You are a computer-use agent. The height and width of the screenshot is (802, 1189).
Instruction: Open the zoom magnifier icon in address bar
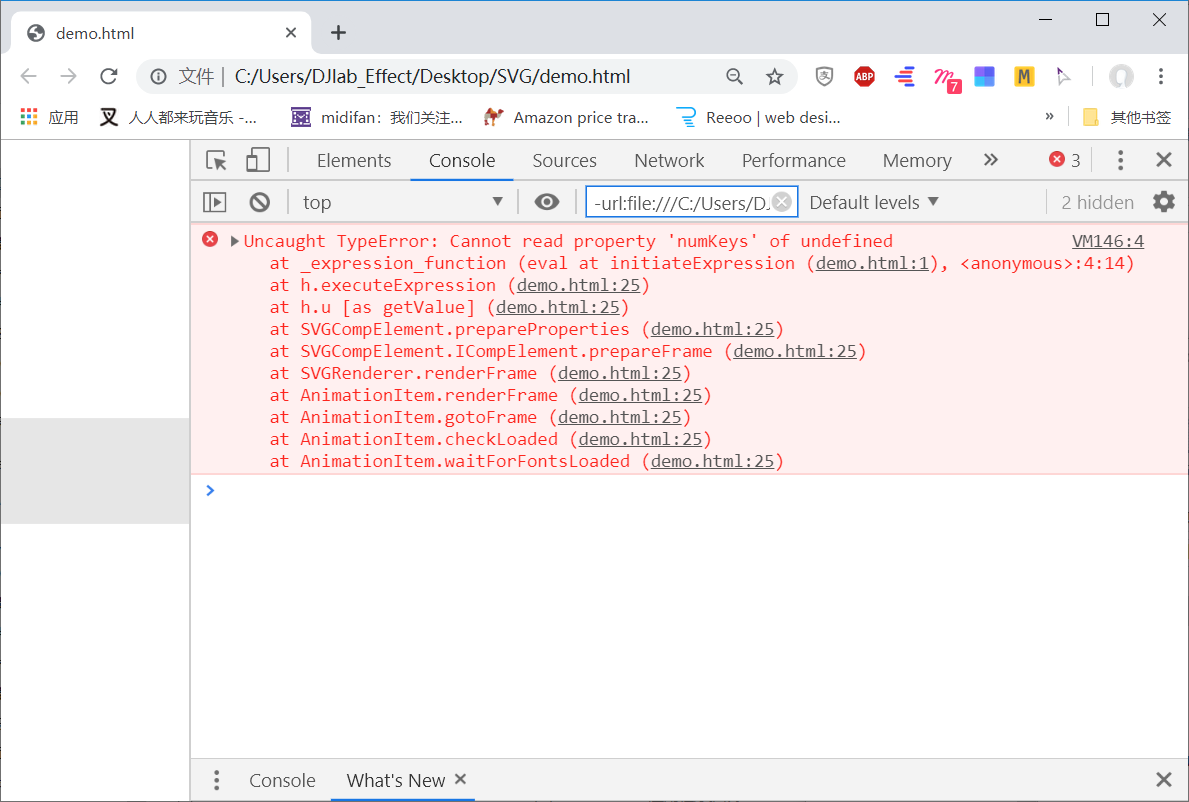[x=734, y=77]
